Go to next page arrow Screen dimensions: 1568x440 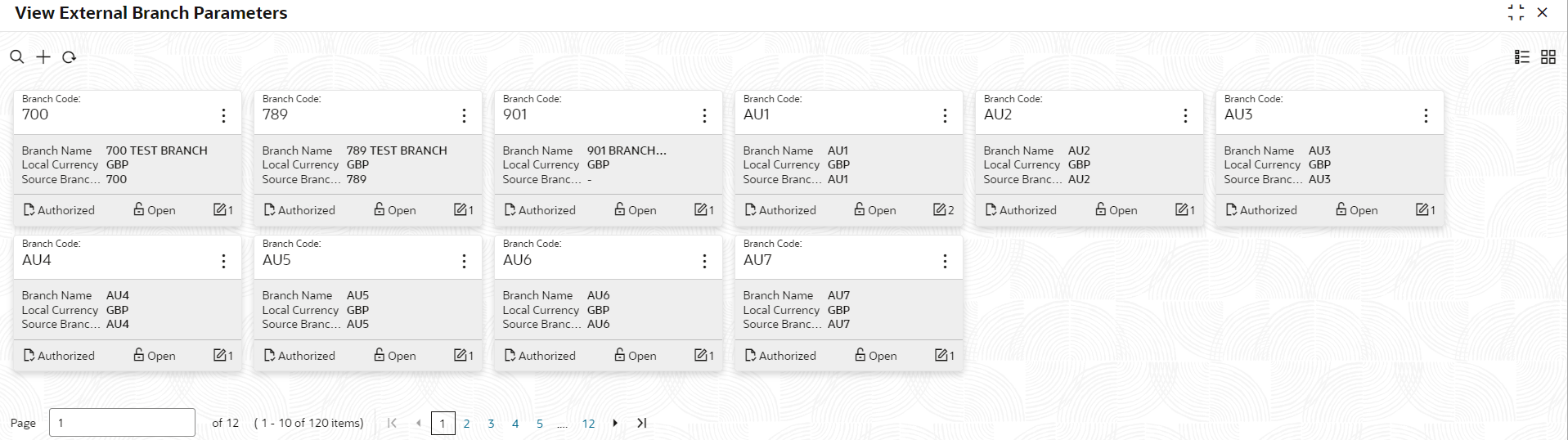615,423
